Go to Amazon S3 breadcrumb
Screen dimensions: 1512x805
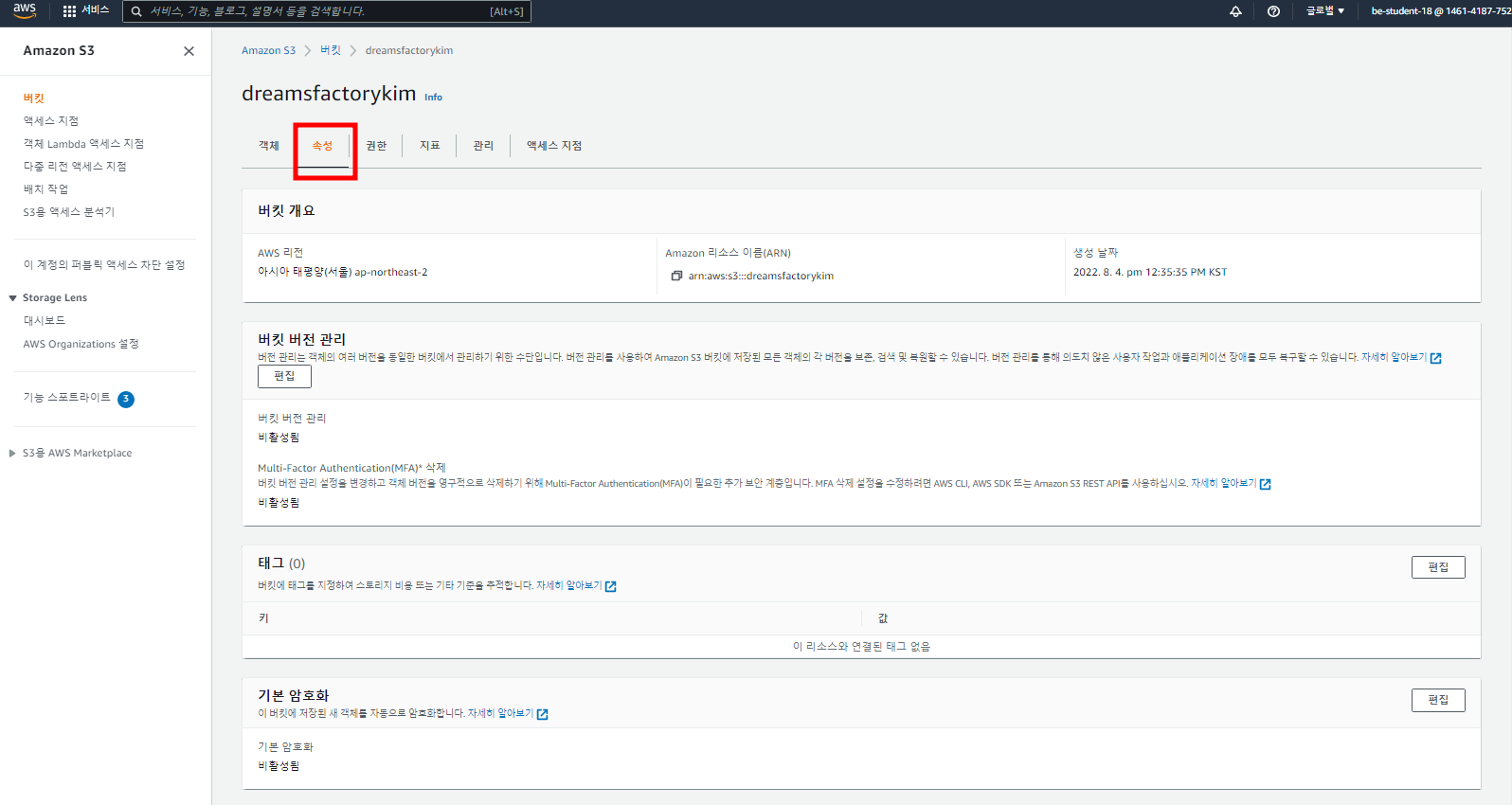click(x=268, y=51)
